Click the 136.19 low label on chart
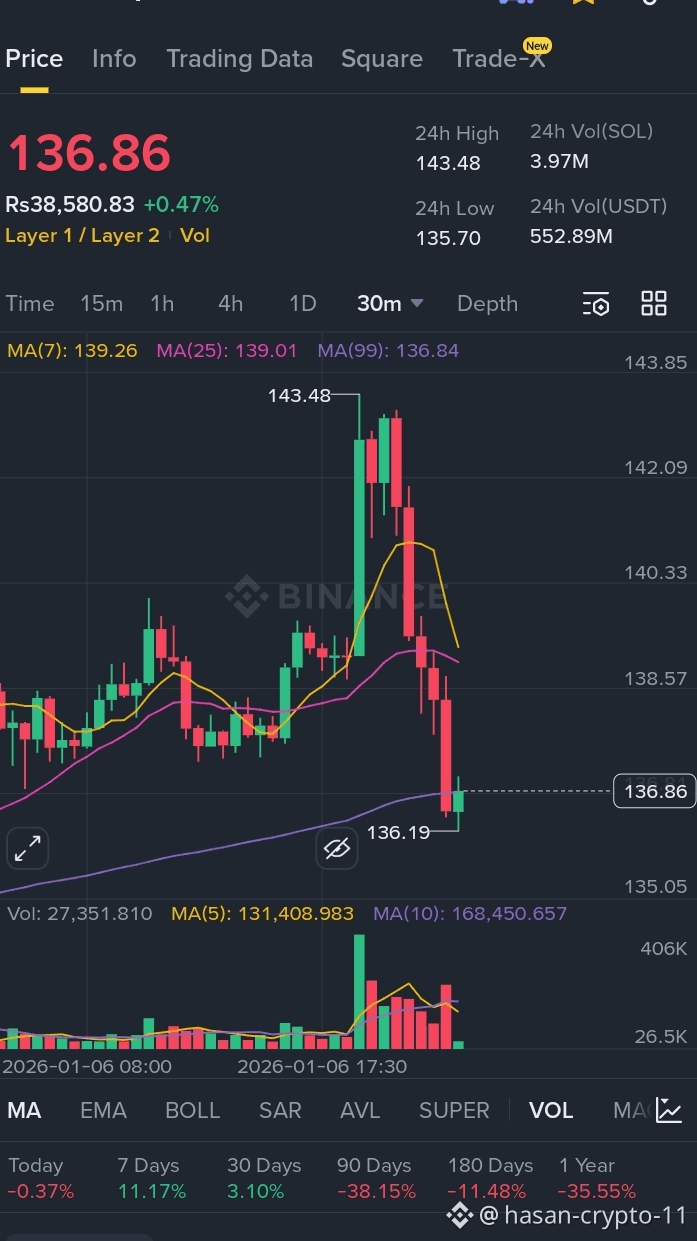The height and width of the screenshot is (1241, 697). click(398, 832)
